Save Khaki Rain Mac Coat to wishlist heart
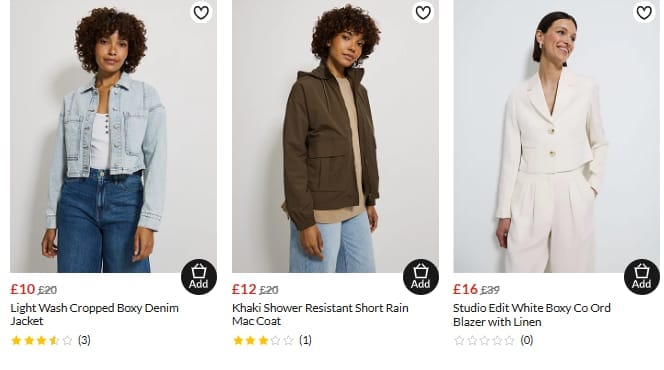The height and width of the screenshot is (370, 664). point(423,12)
